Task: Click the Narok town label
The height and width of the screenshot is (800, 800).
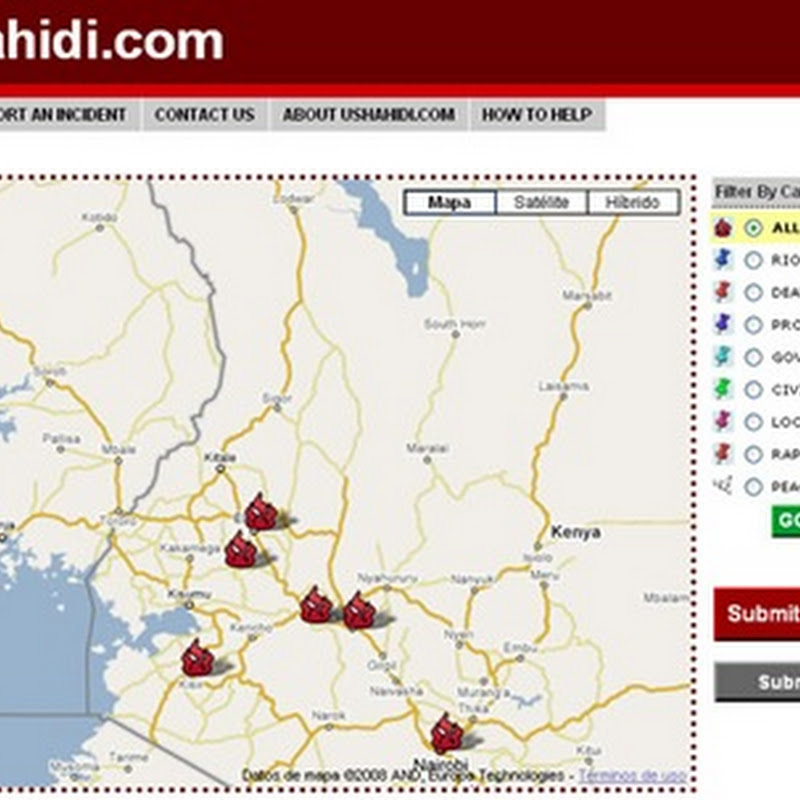Action: click(329, 715)
